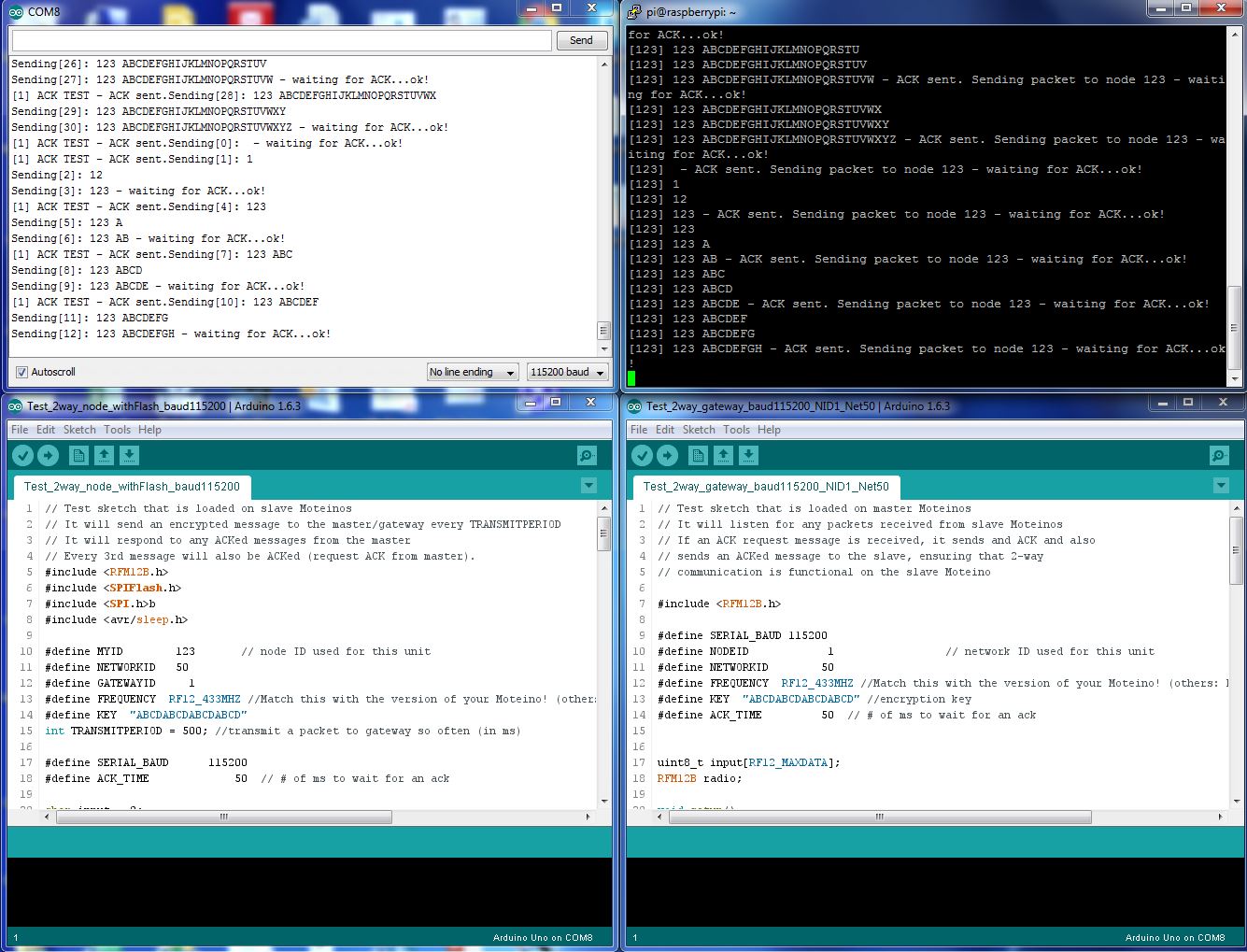Toggle Autoscroll checkbox in COM8 monitor
The image size is (1247, 952).
click(21, 372)
